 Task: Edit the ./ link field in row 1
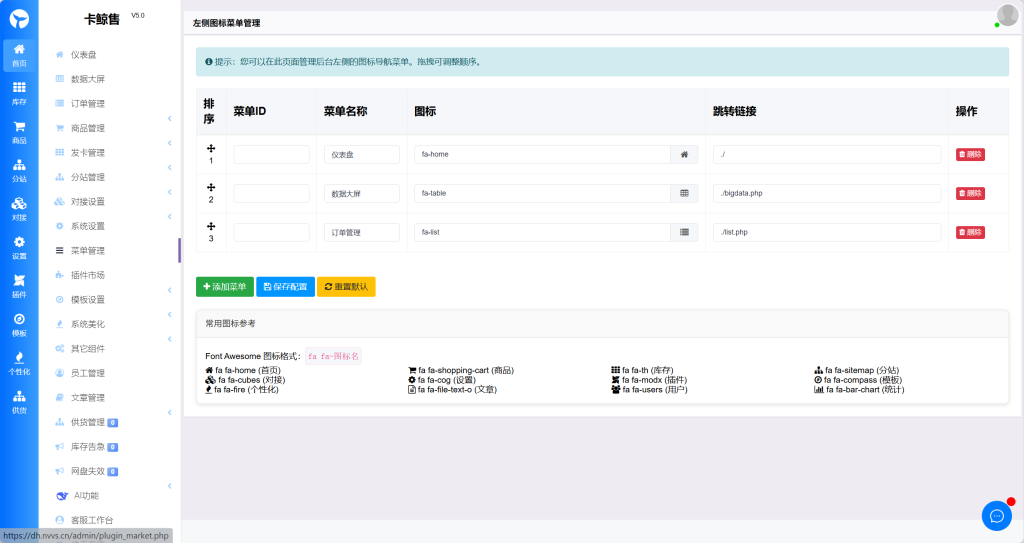click(827, 154)
